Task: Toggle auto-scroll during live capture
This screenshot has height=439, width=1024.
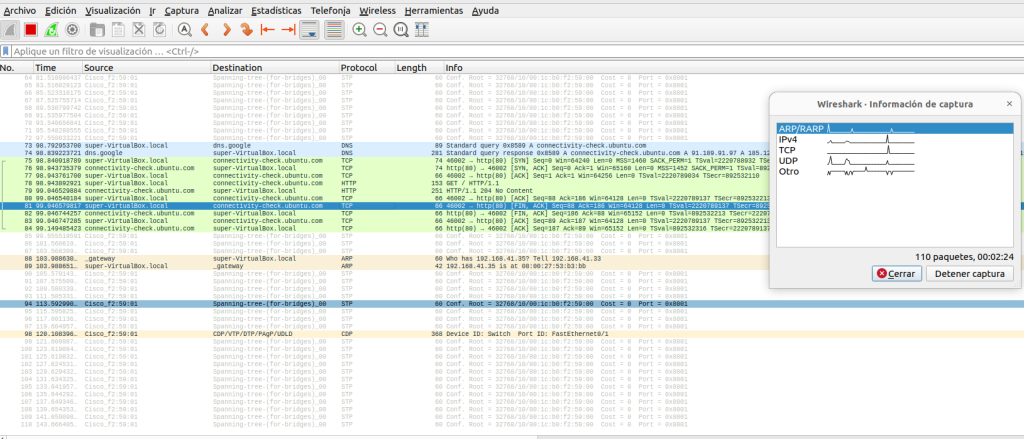Action: click(310, 30)
